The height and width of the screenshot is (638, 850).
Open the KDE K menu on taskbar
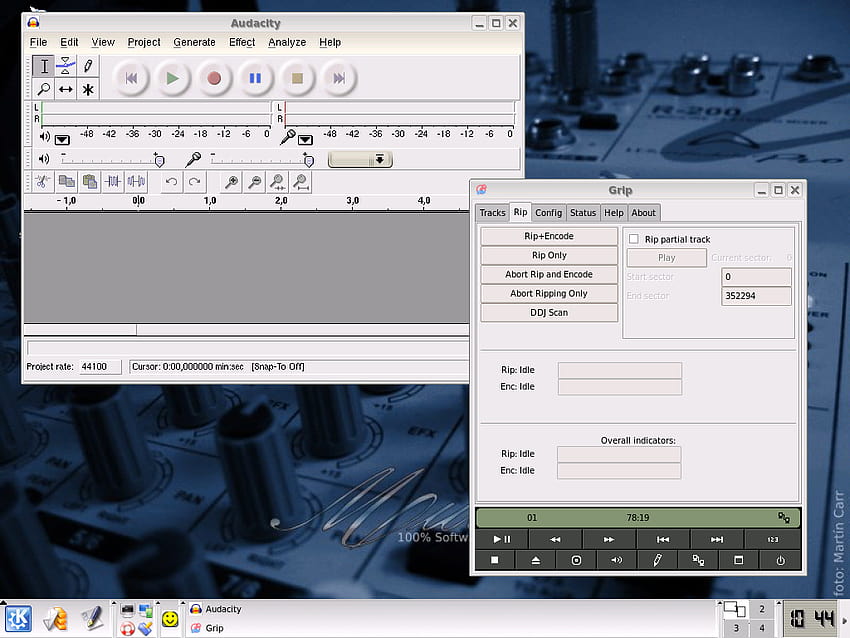[18, 619]
